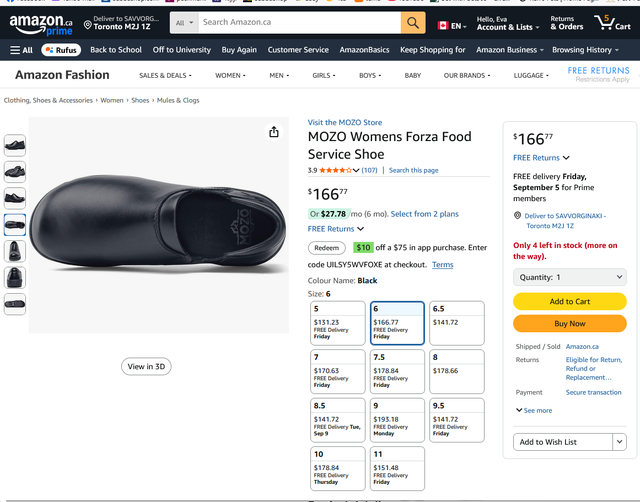Image resolution: width=640 pixels, height=502 pixels.
Task: Open Amazon Business dropdown
Action: pyautogui.click(x=510, y=50)
